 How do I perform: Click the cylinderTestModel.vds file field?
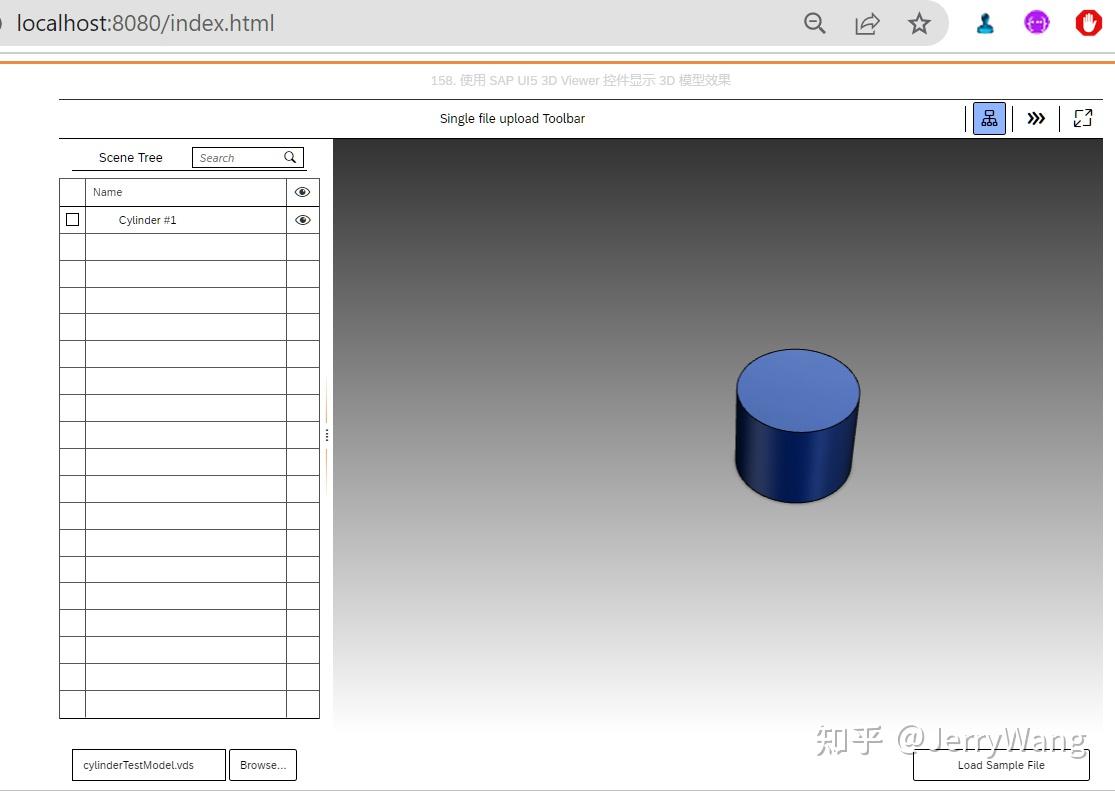click(x=148, y=765)
